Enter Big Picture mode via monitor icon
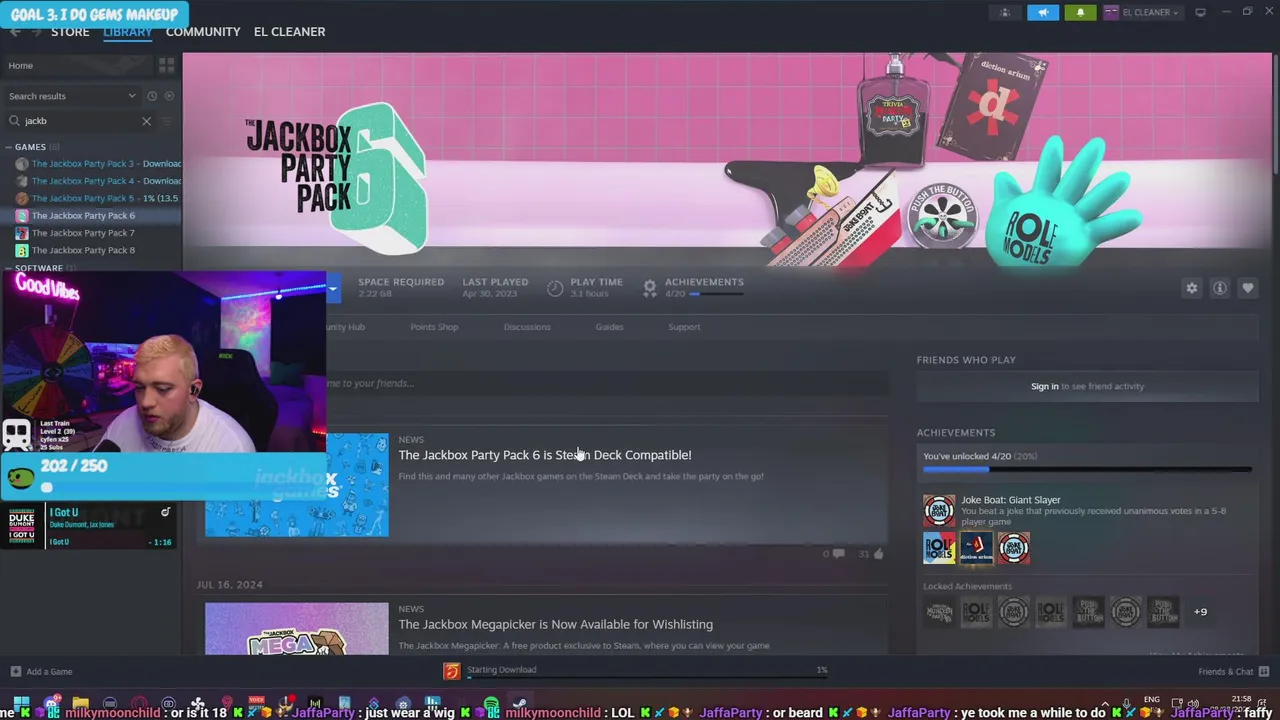Image resolution: width=1280 pixels, height=720 pixels. click(x=1200, y=12)
